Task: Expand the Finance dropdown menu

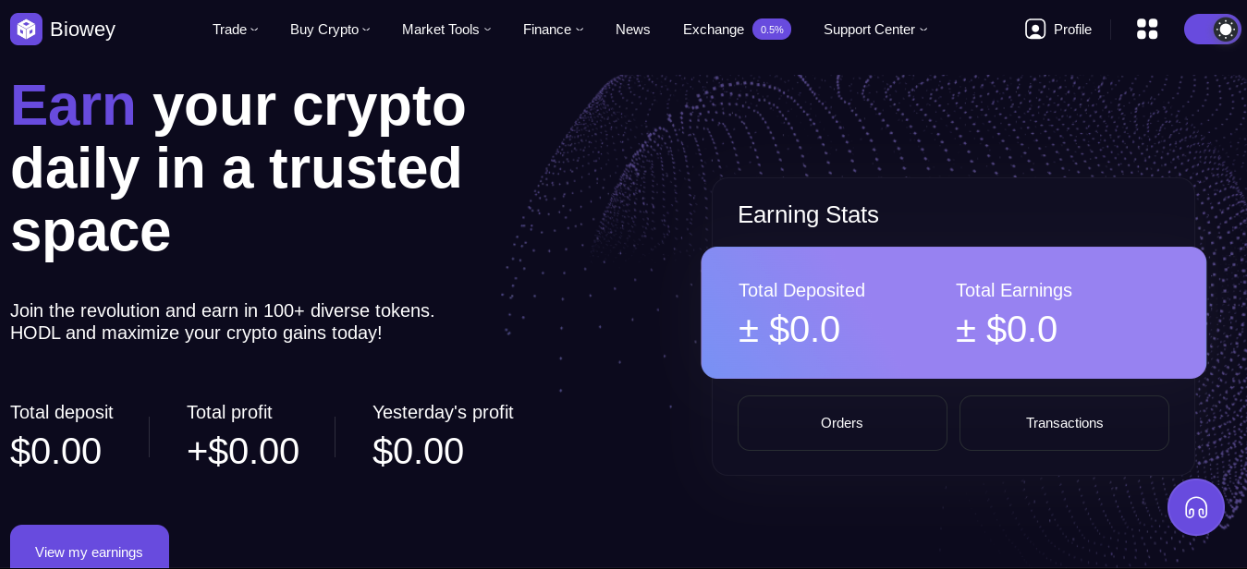Action: [553, 29]
